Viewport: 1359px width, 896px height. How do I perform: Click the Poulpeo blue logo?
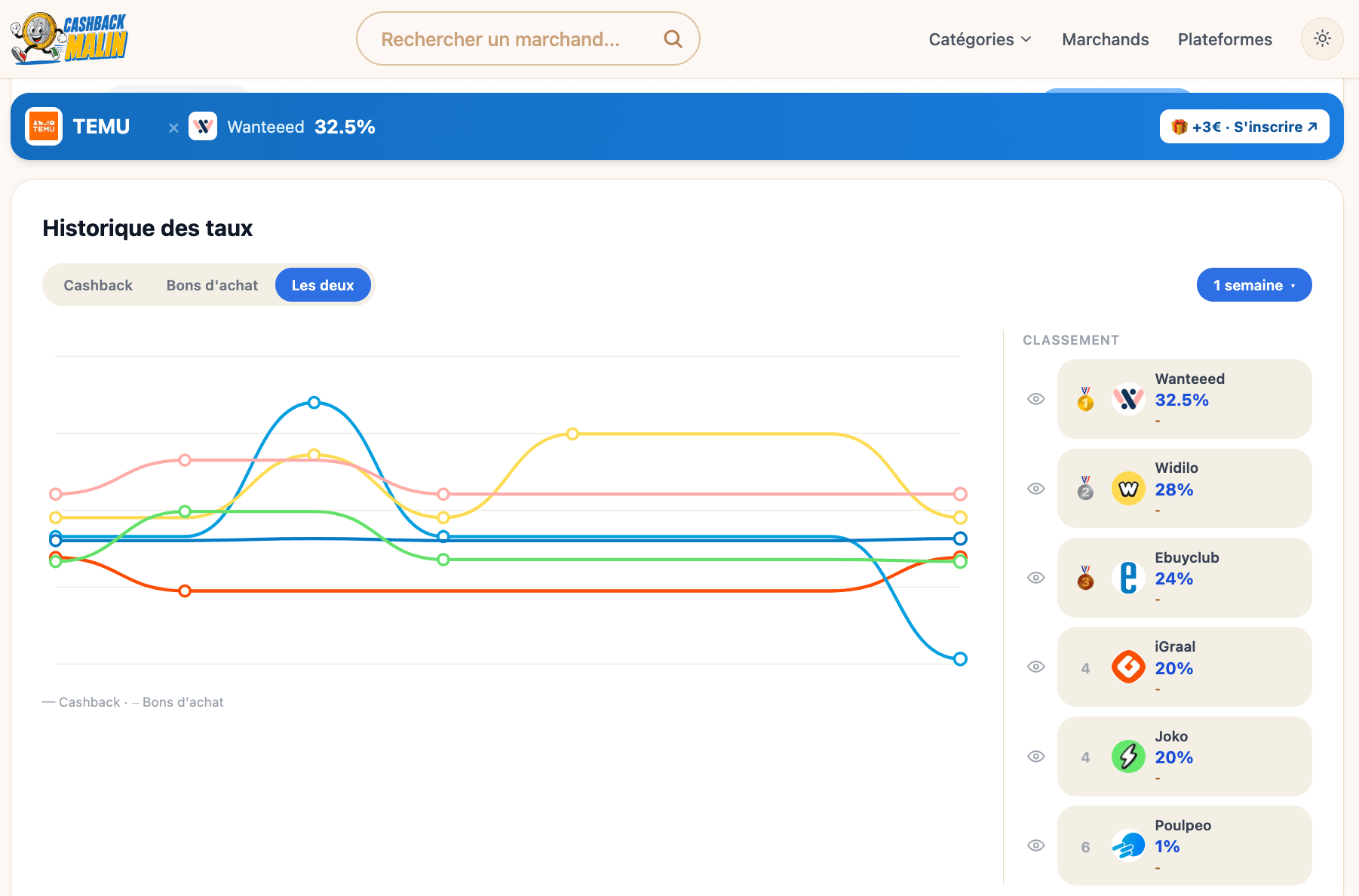click(x=1128, y=845)
